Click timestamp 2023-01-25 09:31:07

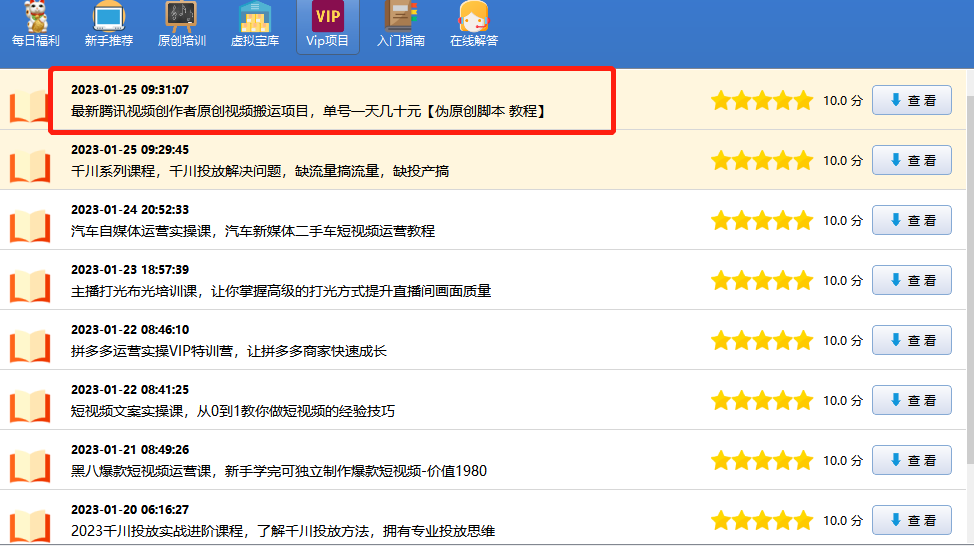pos(130,89)
